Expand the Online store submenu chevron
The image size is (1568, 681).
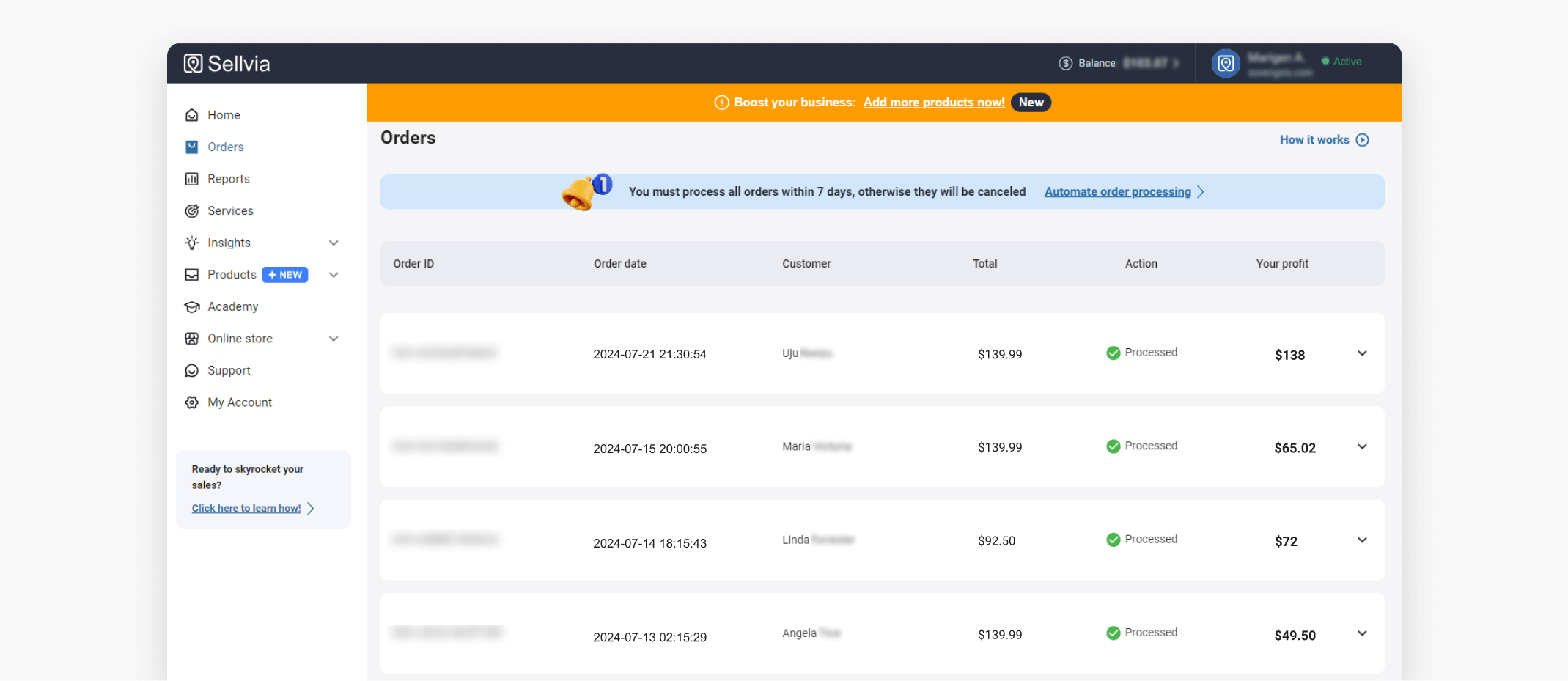(334, 339)
